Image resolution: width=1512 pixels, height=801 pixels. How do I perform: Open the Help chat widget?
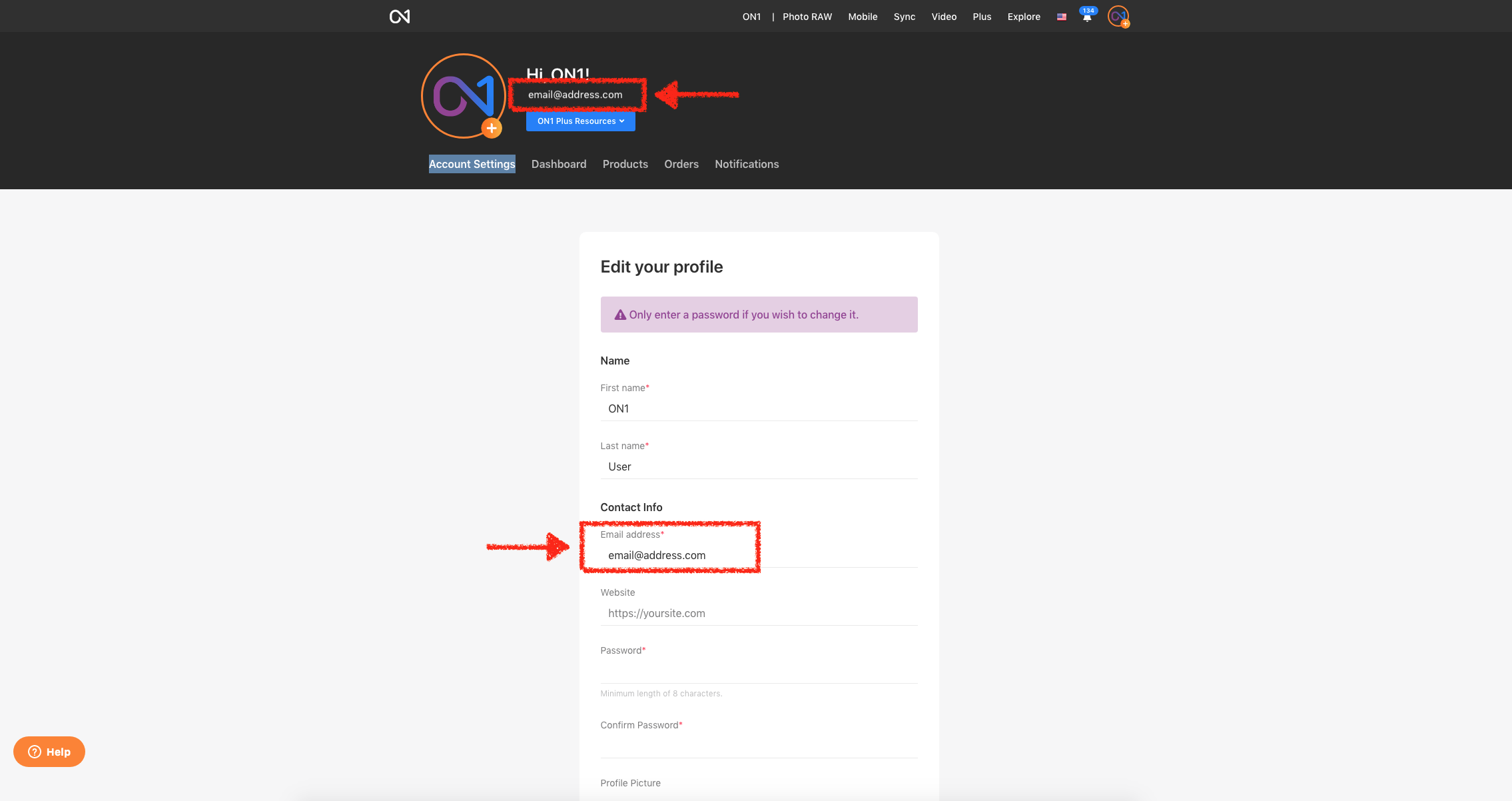pos(49,752)
